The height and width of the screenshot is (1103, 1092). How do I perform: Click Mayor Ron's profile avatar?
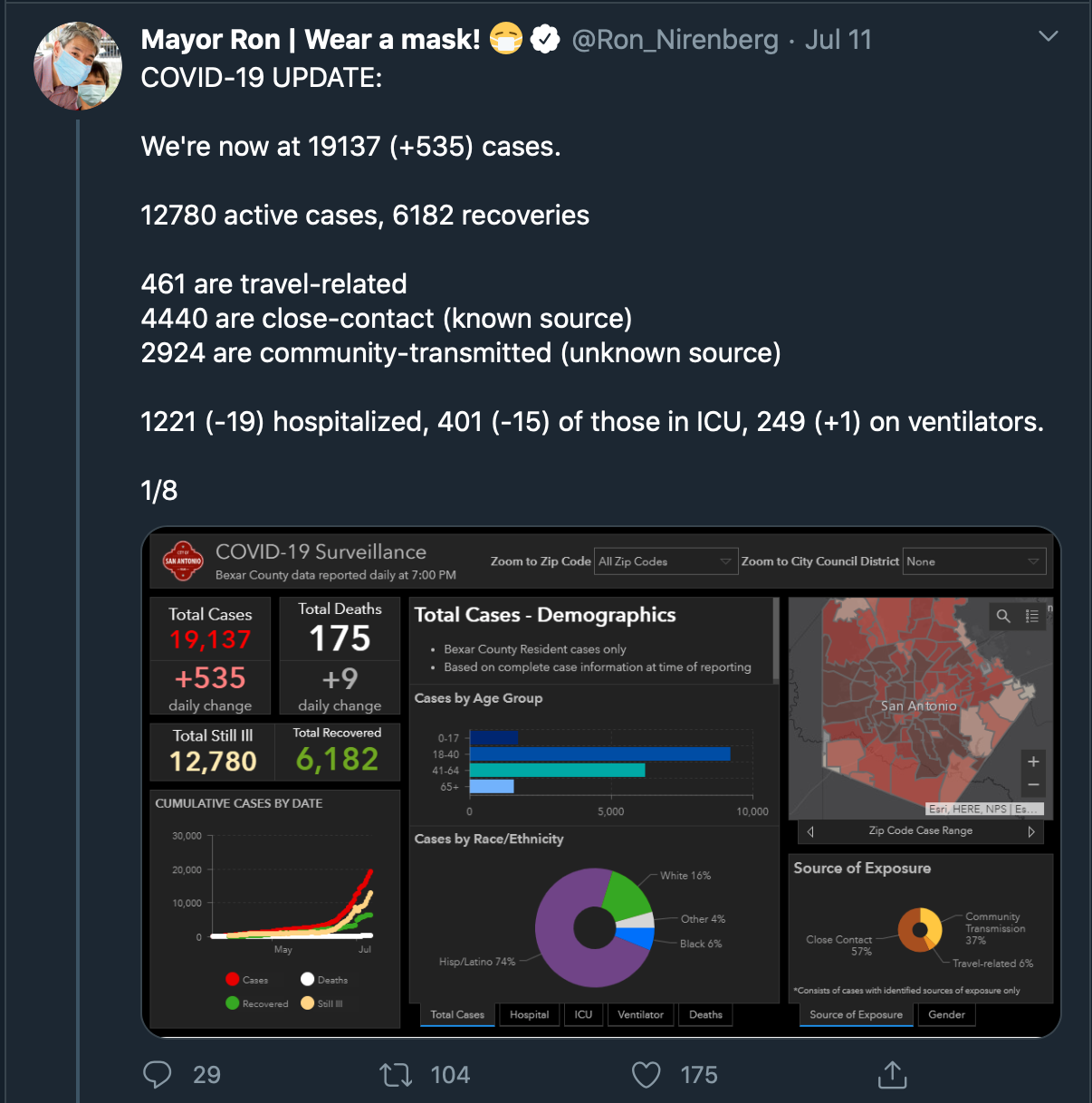pos(78,66)
